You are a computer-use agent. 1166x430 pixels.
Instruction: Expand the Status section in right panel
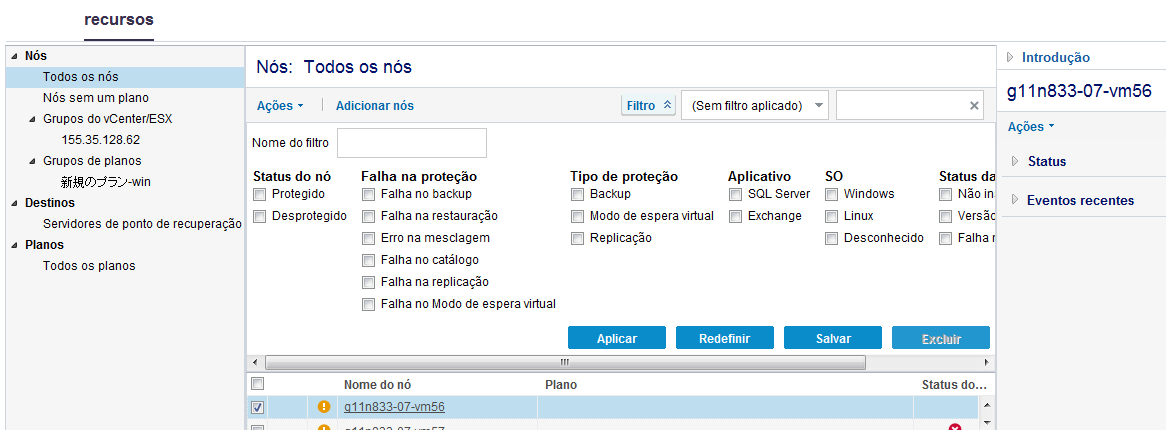[x=1016, y=161]
